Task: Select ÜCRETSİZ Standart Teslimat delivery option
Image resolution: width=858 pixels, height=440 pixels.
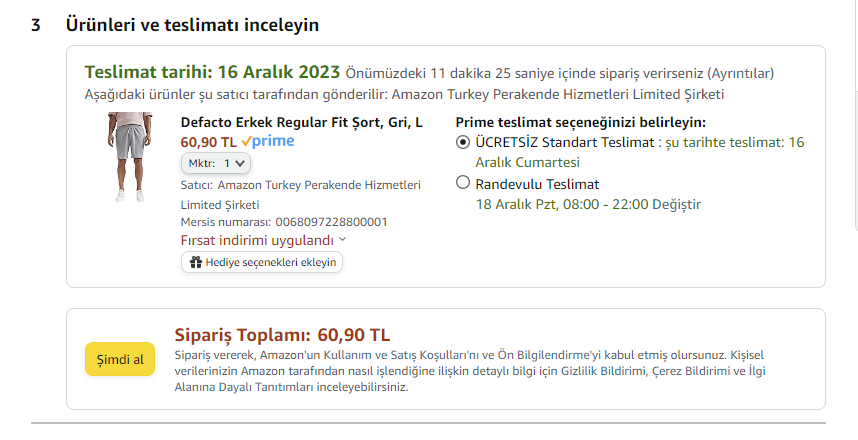Action: (462, 142)
